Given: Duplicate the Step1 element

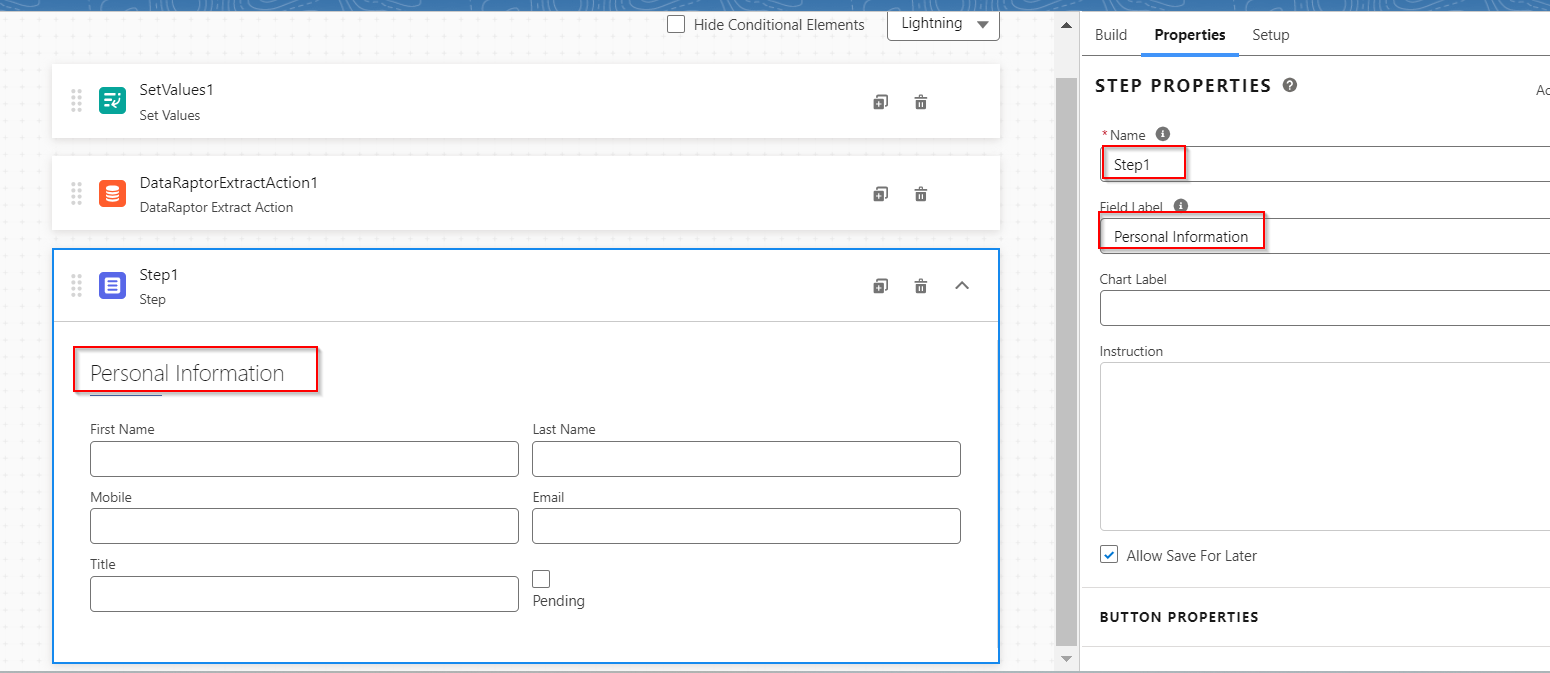Looking at the screenshot, I should [x=880, y=285].
